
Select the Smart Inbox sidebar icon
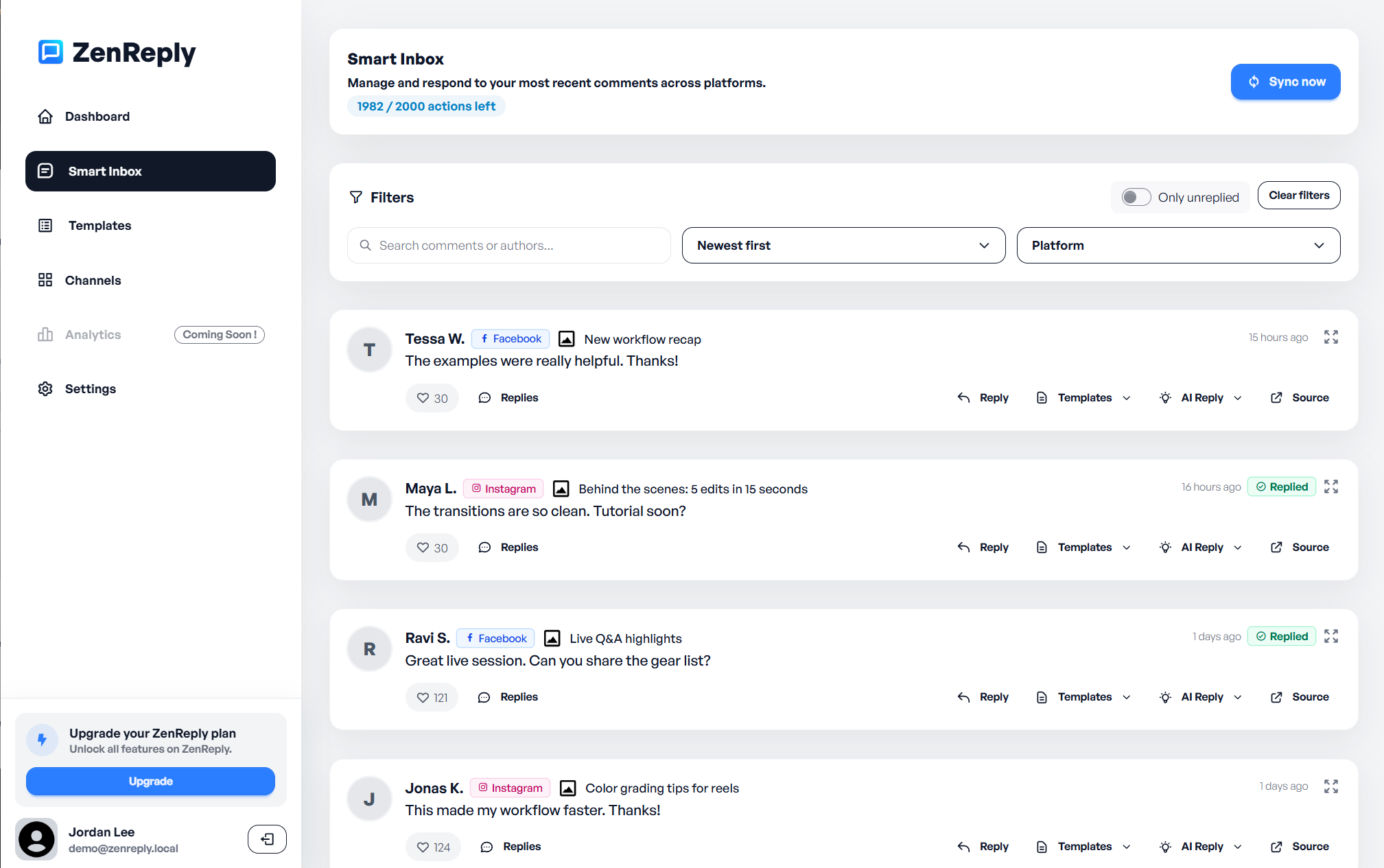[45, 171]
